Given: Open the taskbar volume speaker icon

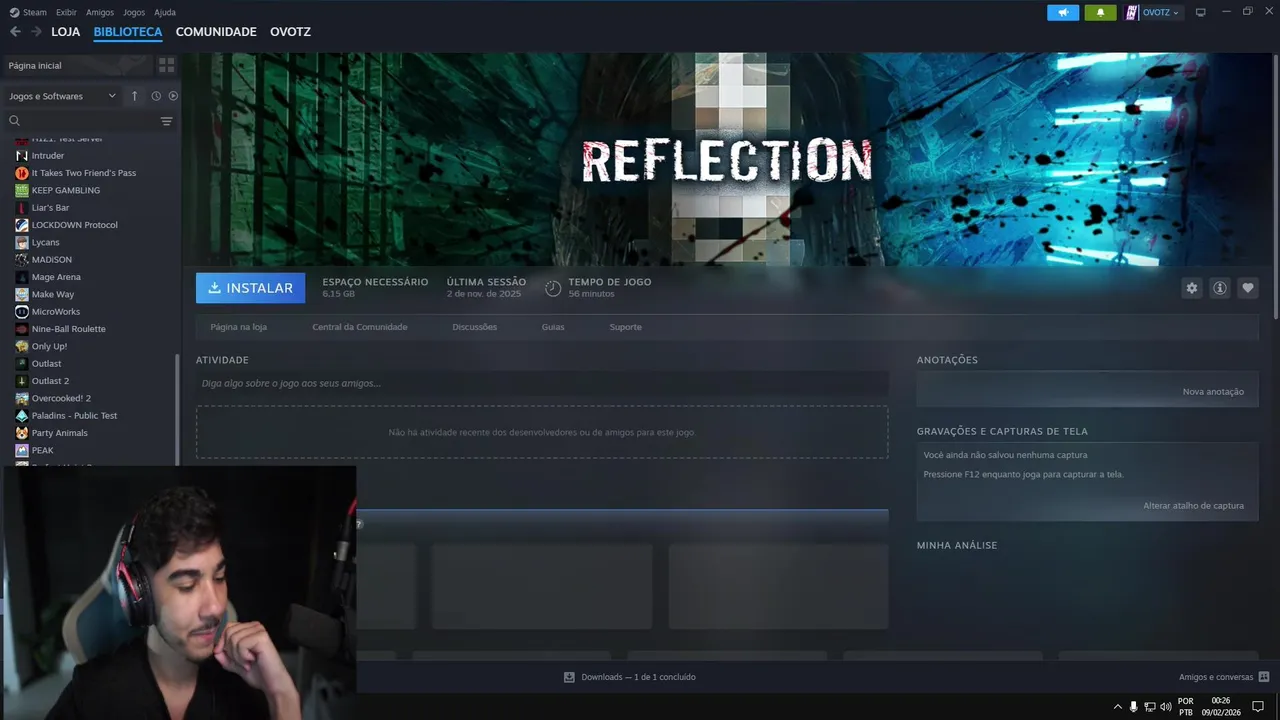Looking at the screenshot, I should 1166,707.
